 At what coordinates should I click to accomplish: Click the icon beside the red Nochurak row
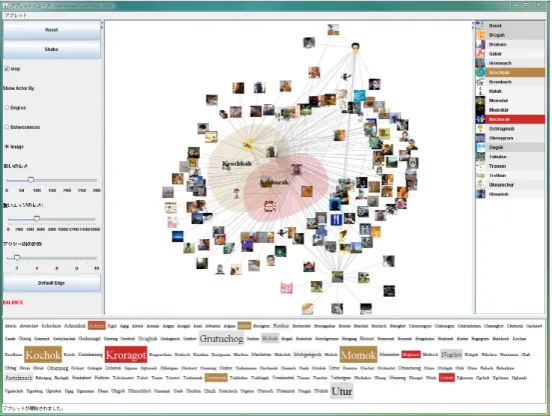point(481,119)
